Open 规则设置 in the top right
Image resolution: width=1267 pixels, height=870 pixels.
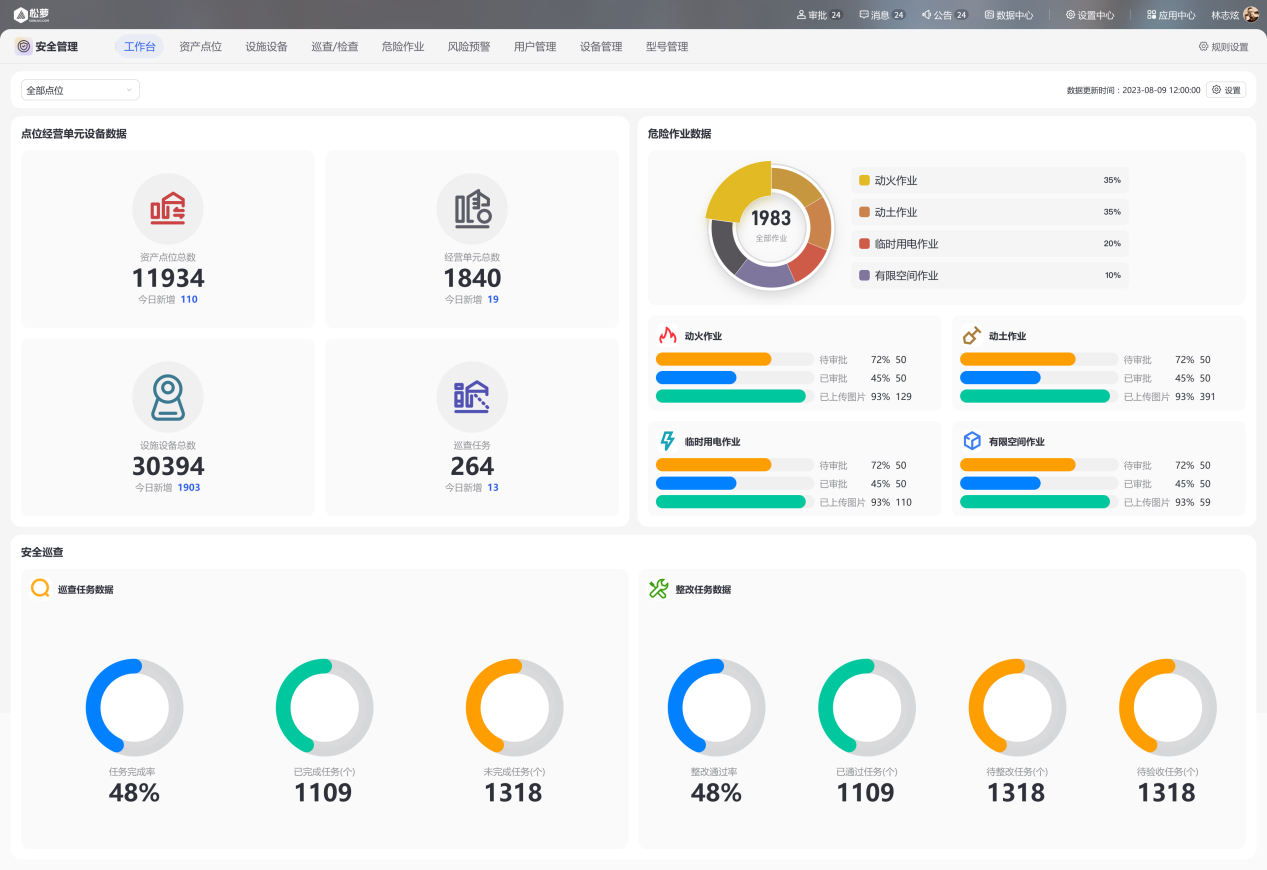[x=1223, y=47]
